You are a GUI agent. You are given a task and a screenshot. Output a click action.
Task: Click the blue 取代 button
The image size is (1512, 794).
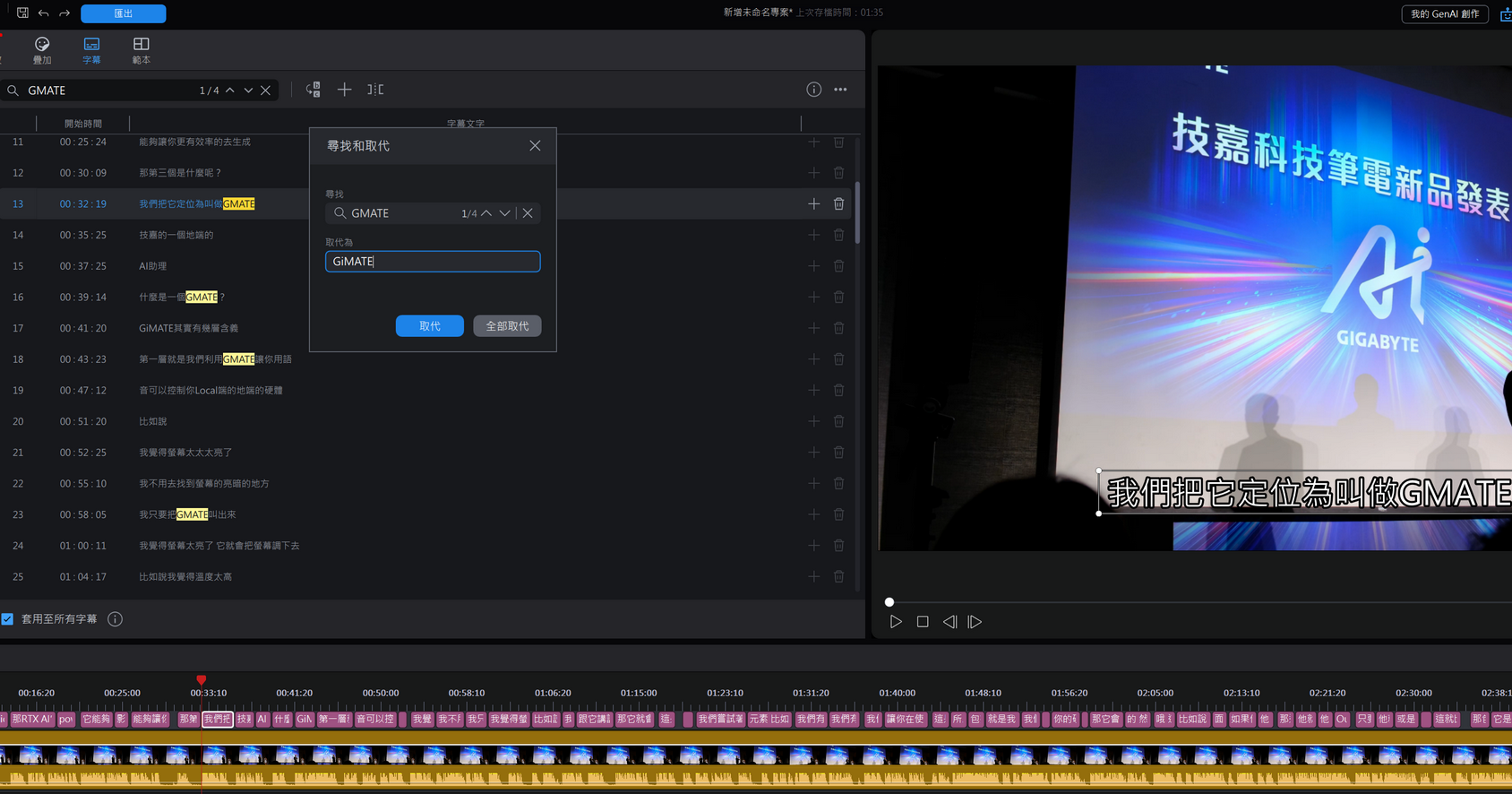pyautogui.click(x=430, y=326)
